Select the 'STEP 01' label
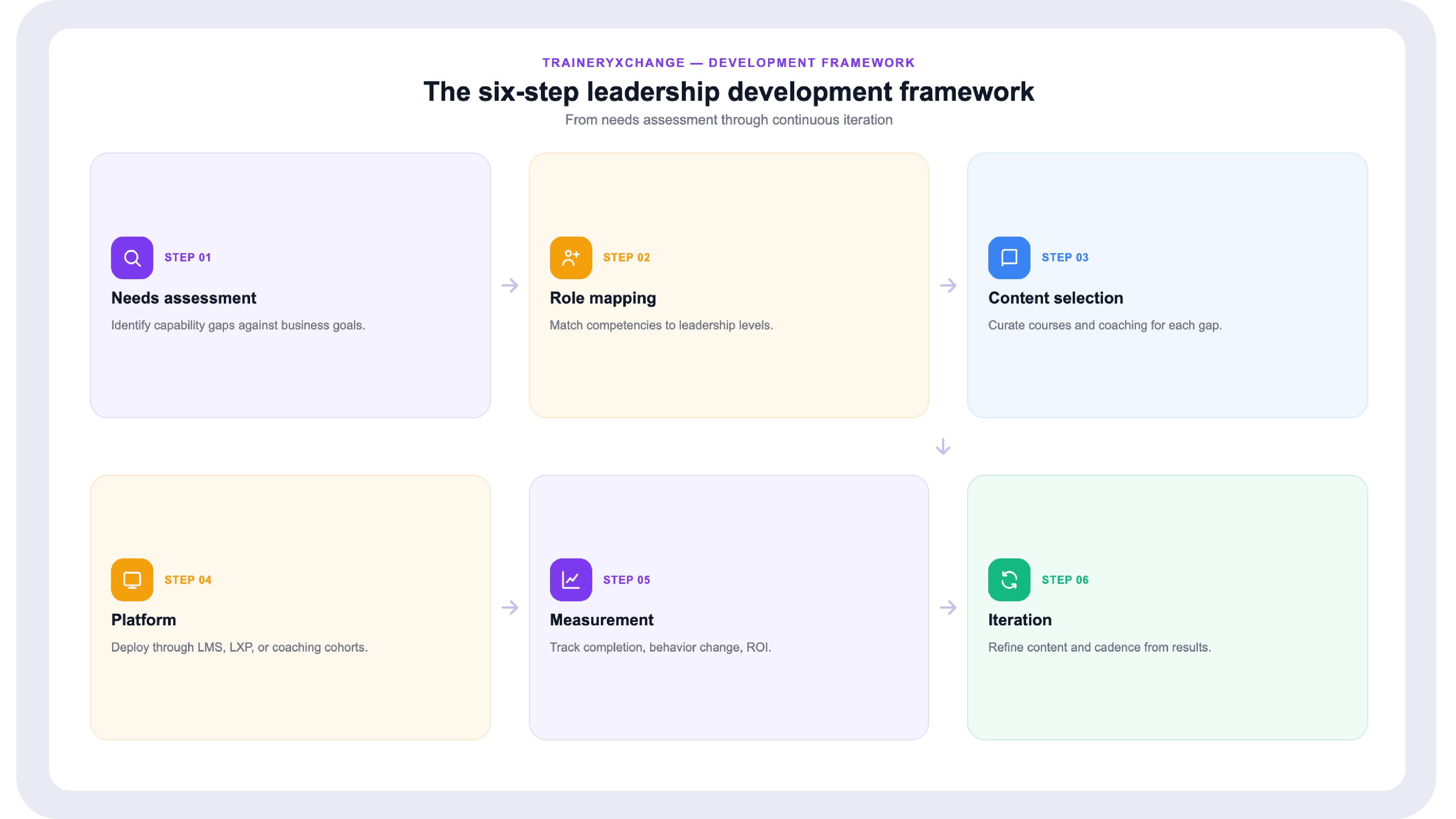The image size is (1456, 819). [x=188, y=258]
